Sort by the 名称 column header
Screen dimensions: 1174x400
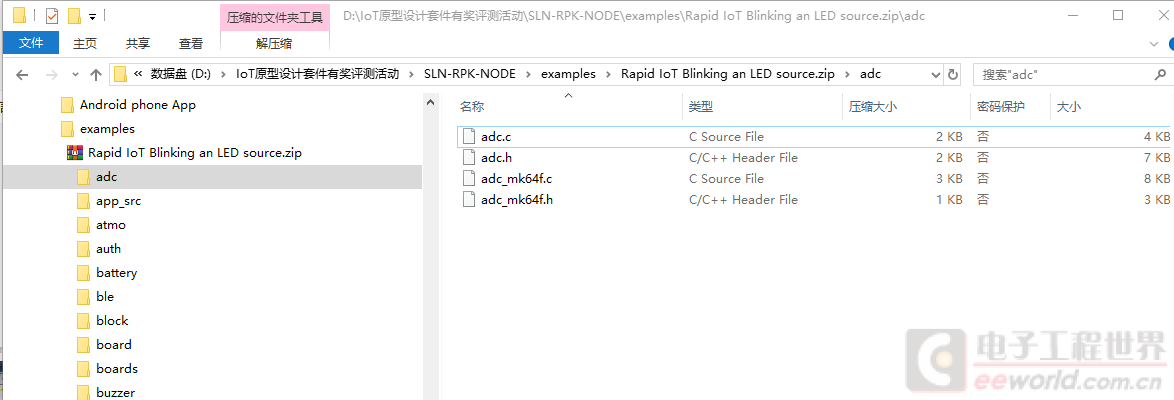(472, 107)
